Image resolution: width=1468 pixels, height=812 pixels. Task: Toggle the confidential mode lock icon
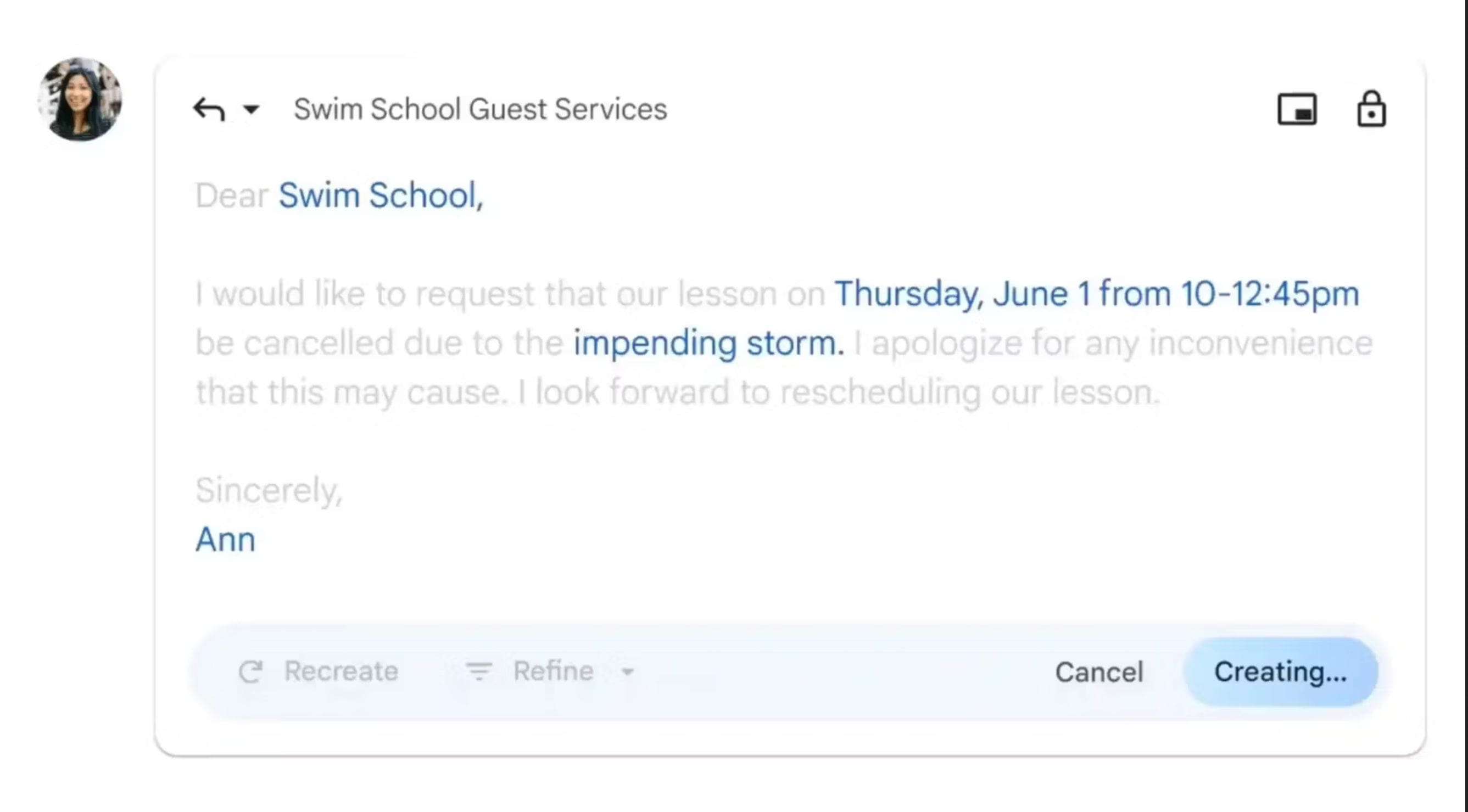tap(1371, 109)
